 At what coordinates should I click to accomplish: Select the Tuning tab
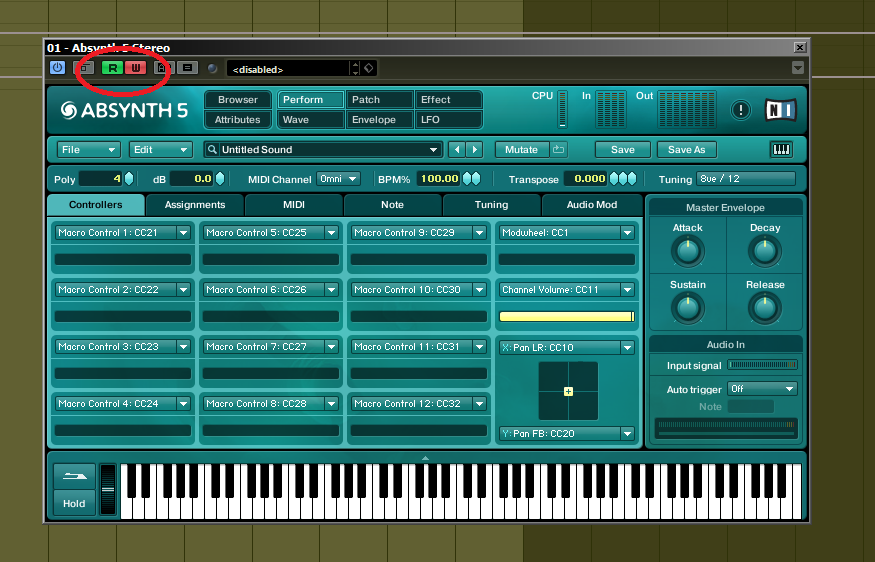point(491,205)
